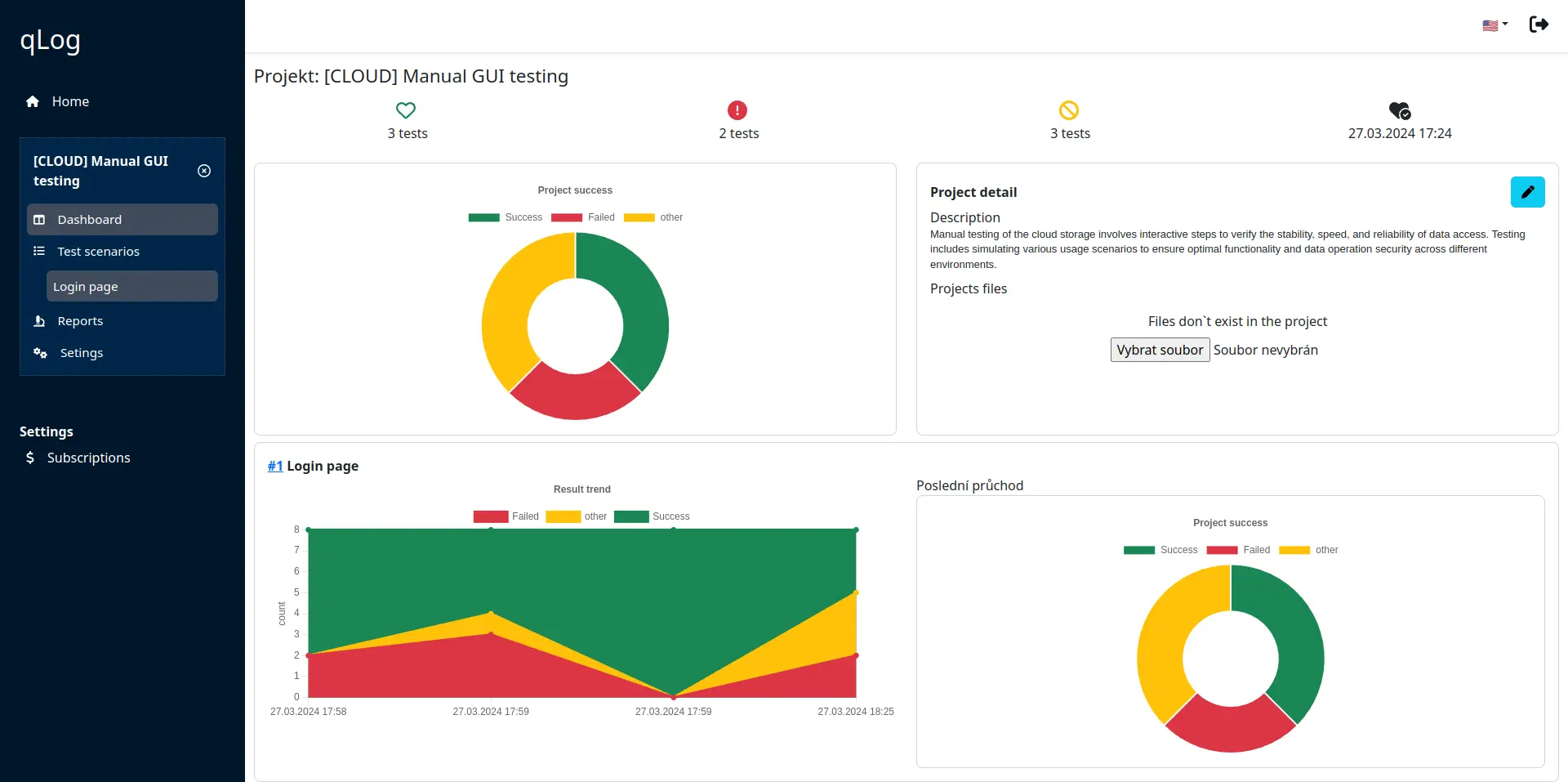Click the '2 tests' failed count text

pyautogui.click(x=739, y=133)
